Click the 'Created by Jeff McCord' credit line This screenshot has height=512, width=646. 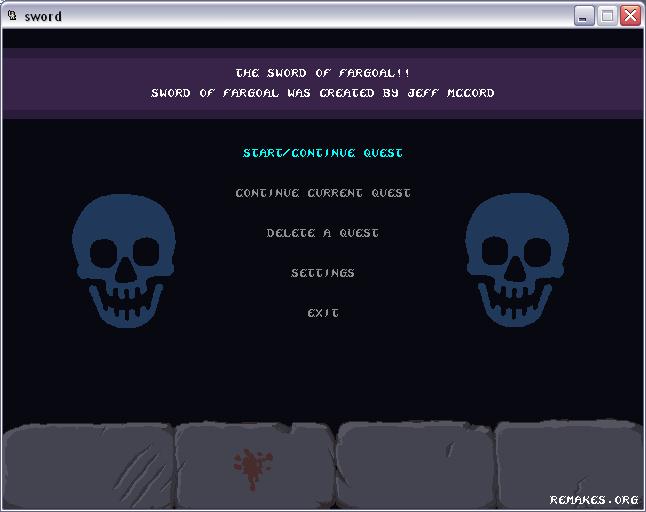(323, 93)
